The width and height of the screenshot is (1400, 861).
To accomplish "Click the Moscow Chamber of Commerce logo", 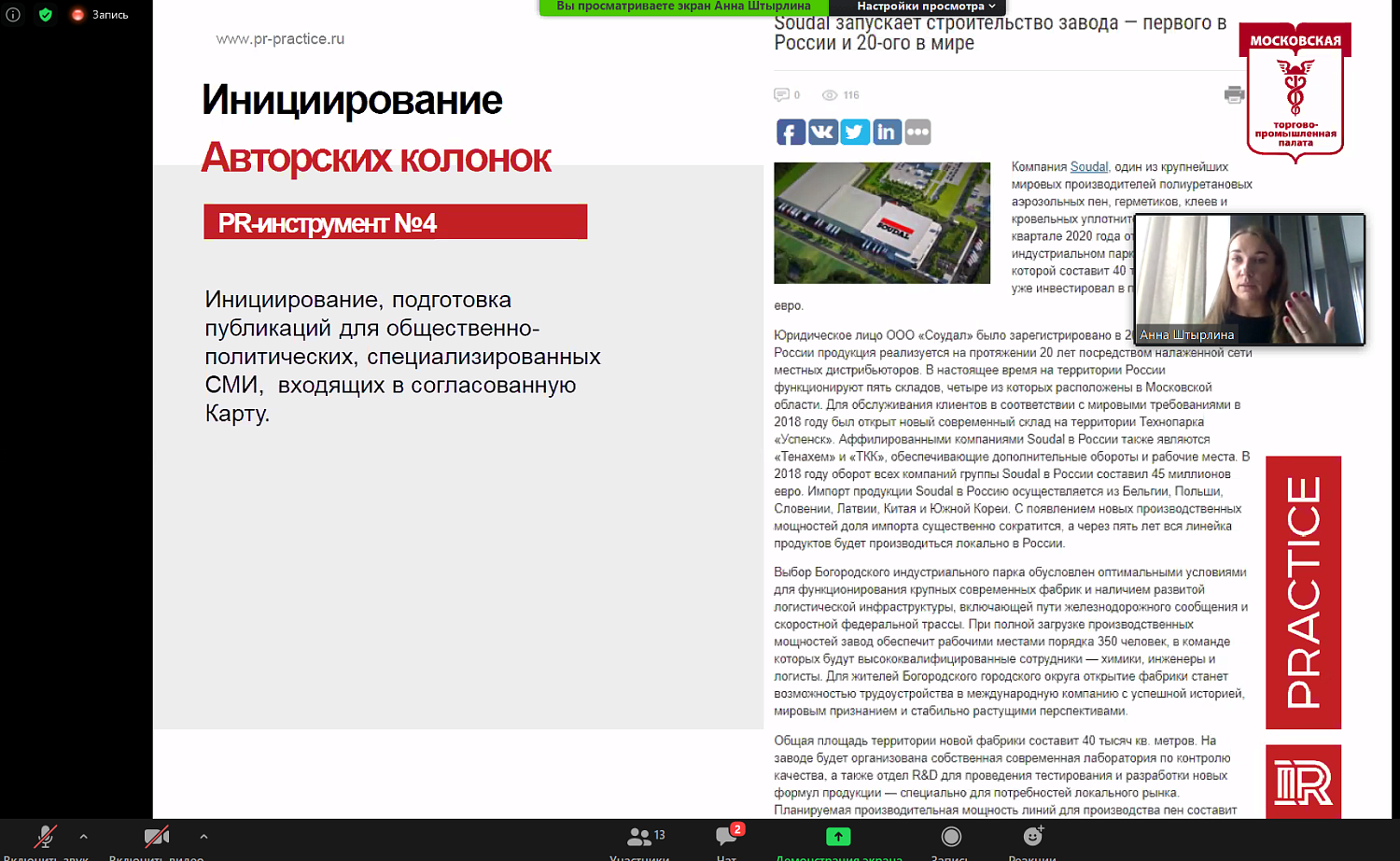I will click(x=1295, y=93).
